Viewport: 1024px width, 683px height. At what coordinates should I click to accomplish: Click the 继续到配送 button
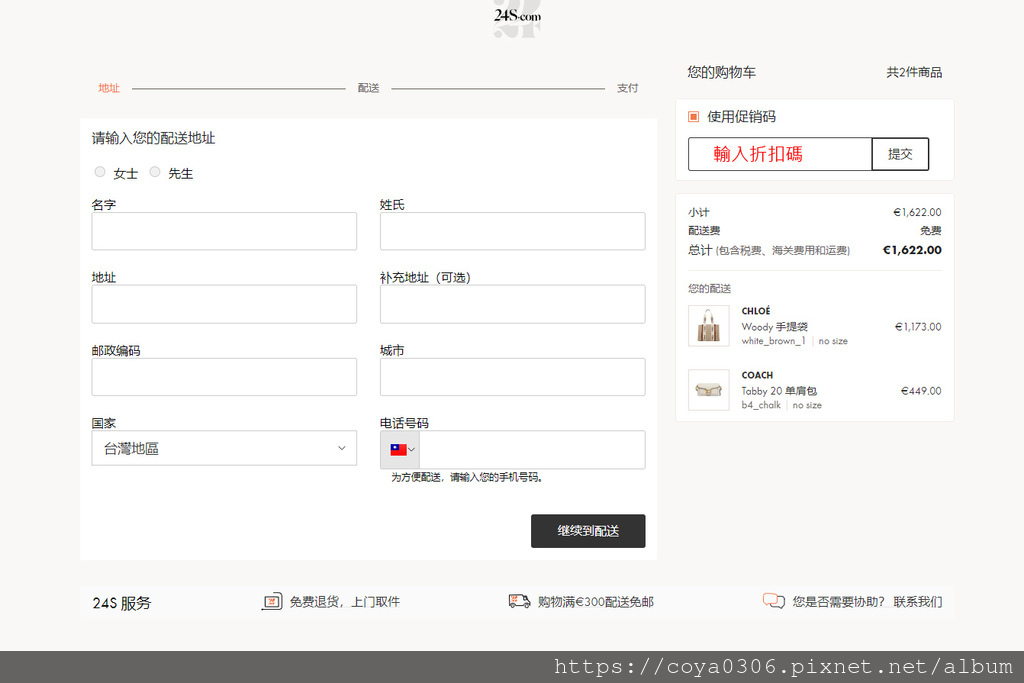[588, 531]
